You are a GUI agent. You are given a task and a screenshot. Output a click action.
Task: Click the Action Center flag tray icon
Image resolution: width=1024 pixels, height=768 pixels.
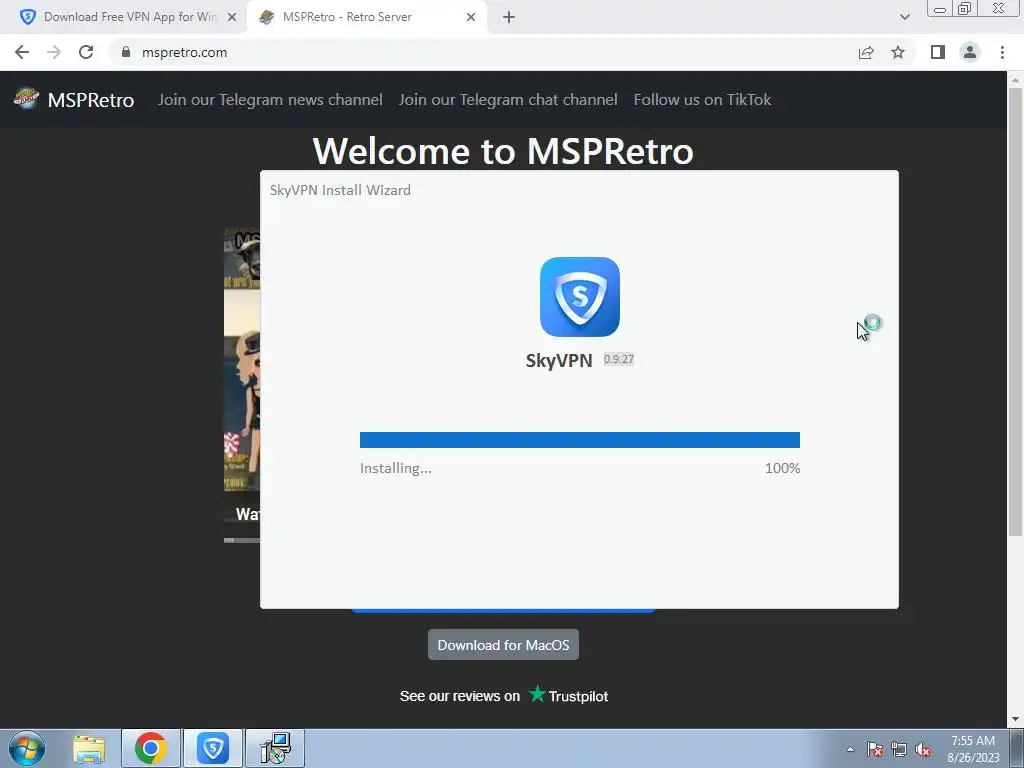click(875, 749)
